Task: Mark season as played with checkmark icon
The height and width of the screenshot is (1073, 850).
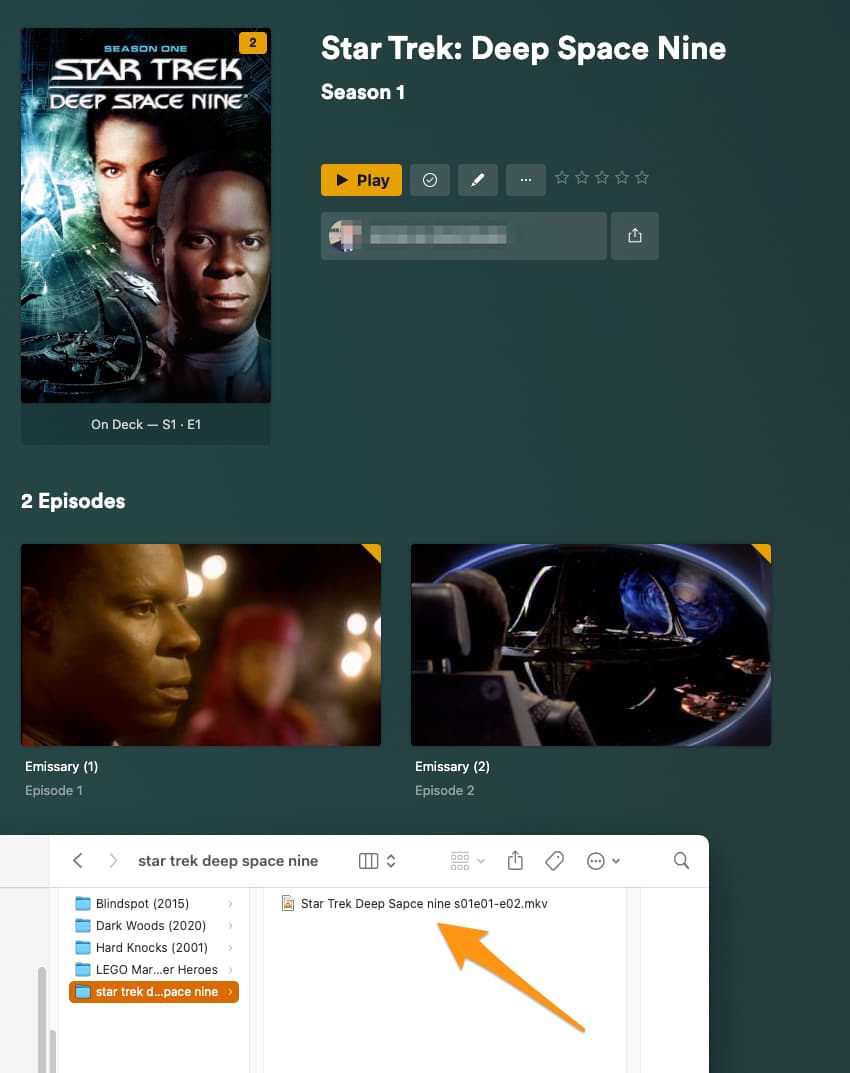Action: (x=430, y=180)
